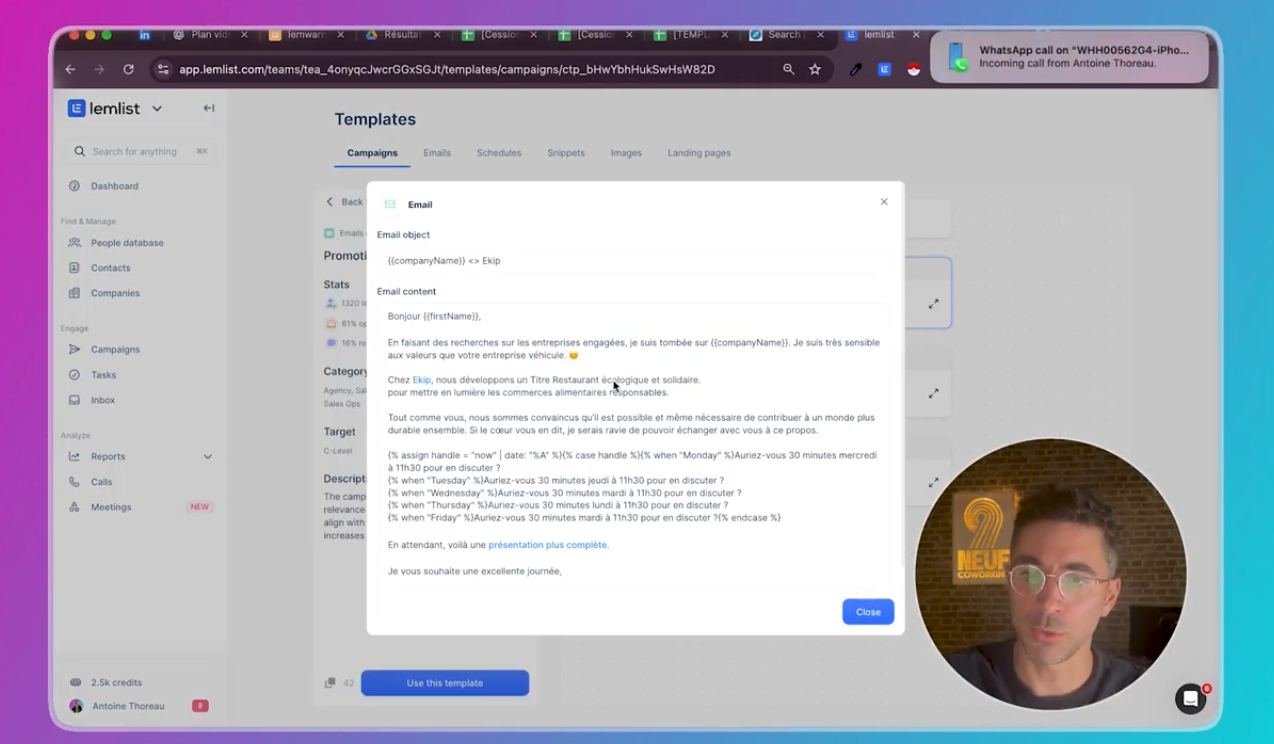This screenshot has height=744, width=1274.
Task: Open Companies via its building icon
Action: 74,293
